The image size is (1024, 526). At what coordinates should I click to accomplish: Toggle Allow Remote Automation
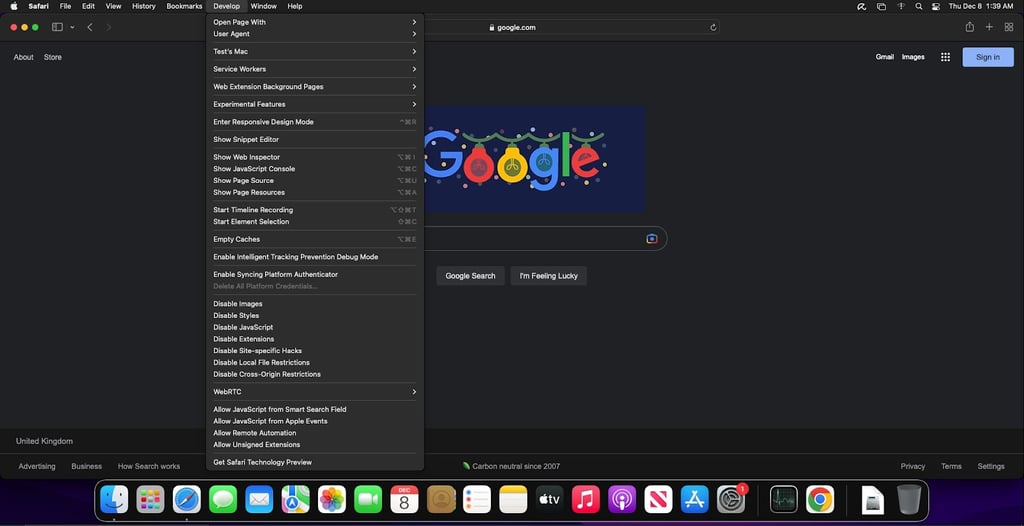315,433
